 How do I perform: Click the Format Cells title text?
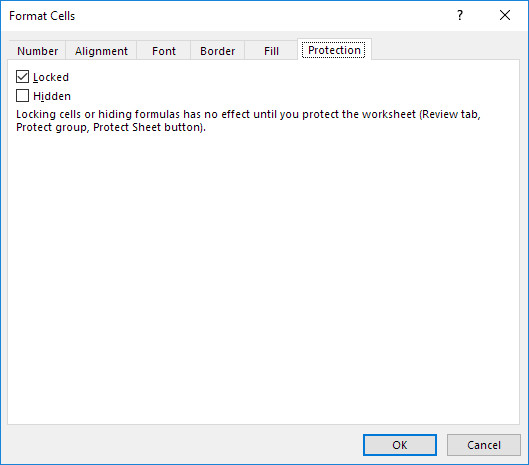[x=42, y=16]
